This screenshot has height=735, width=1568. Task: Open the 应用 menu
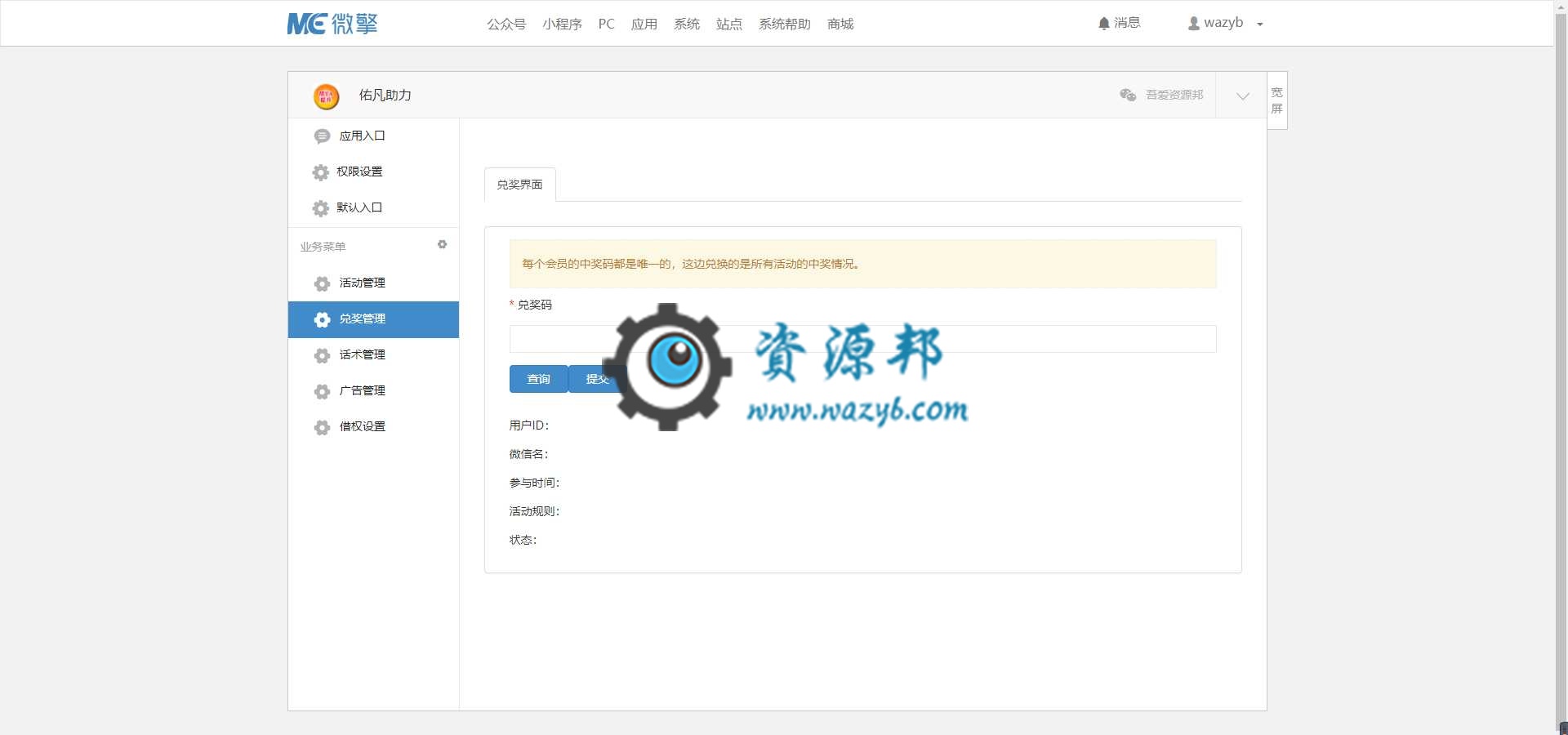pos(644,24)
